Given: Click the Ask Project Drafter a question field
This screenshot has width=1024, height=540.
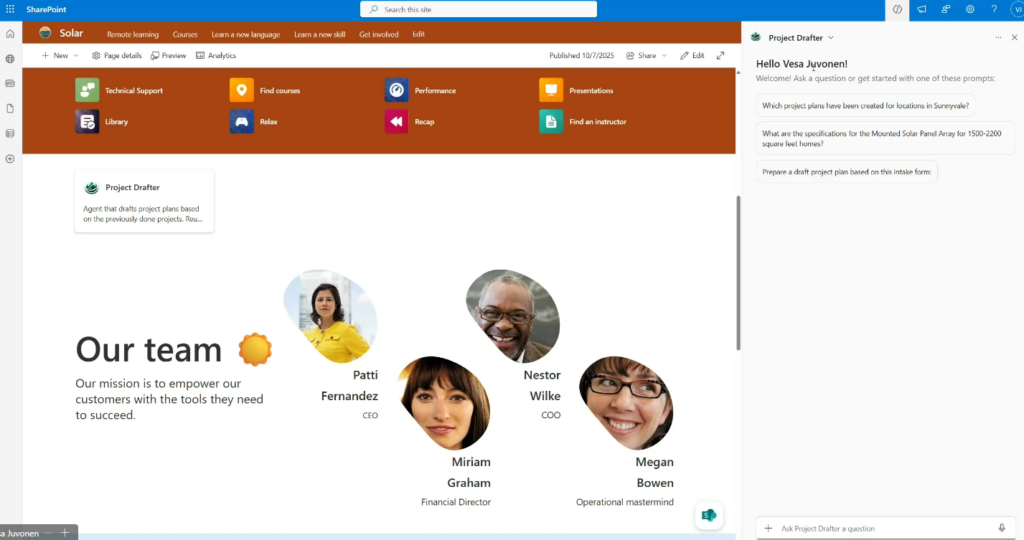Looking at the screenshot, I should pos(880,528).
